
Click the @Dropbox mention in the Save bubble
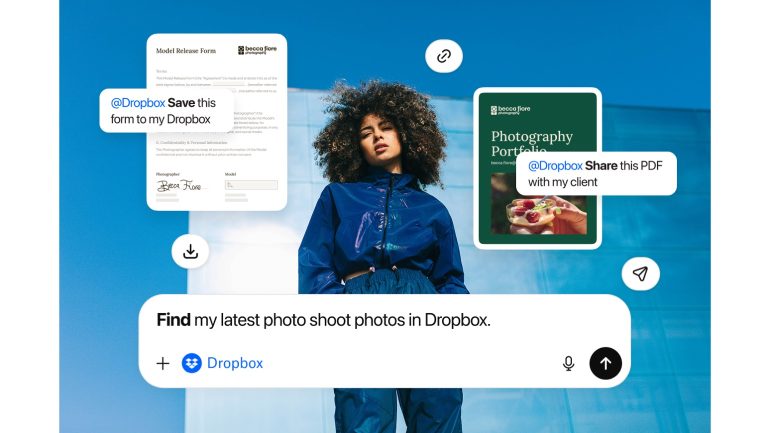pos(137,103)
